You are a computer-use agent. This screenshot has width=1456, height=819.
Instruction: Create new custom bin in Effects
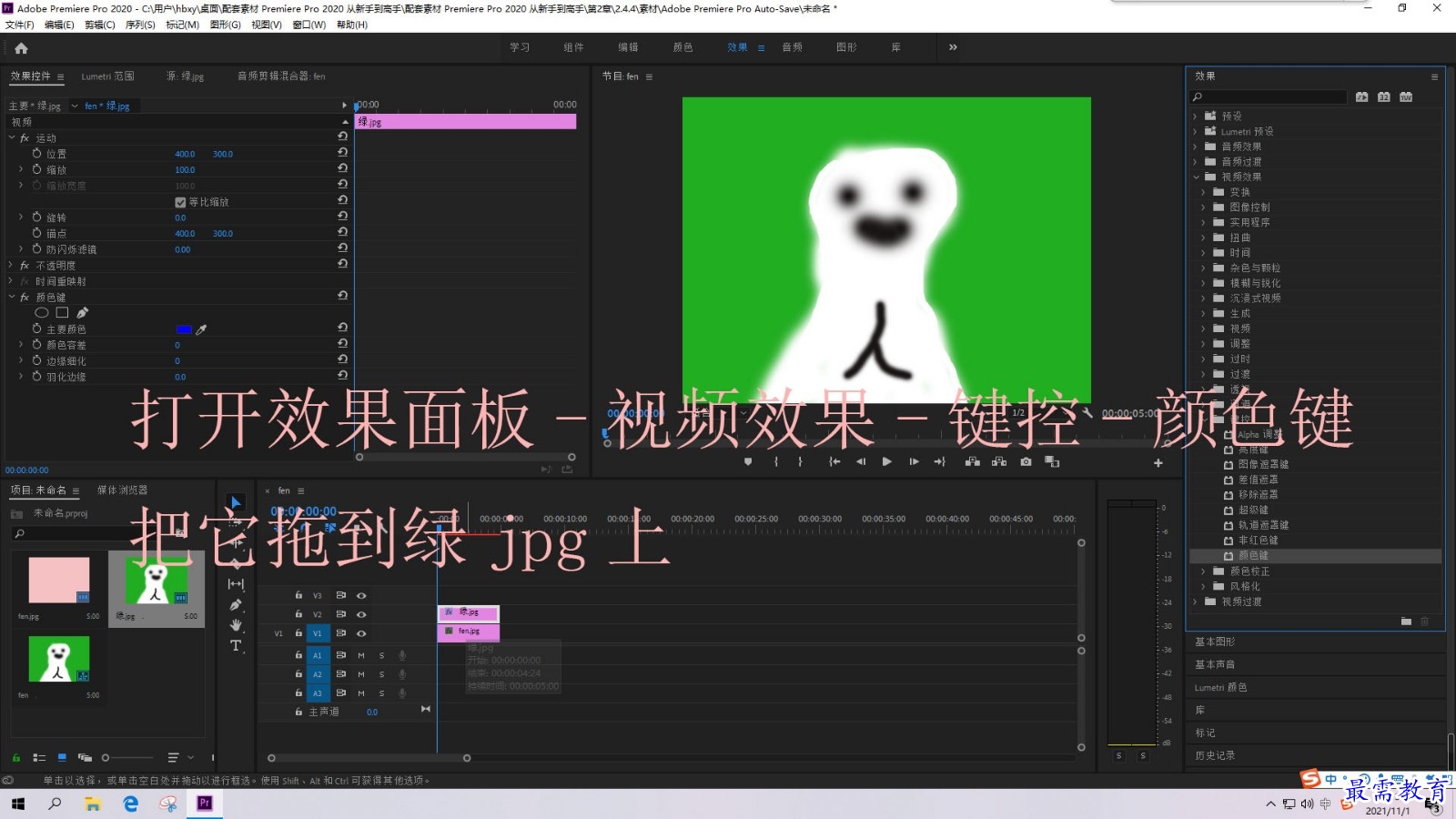click(x=1406, y=622)
